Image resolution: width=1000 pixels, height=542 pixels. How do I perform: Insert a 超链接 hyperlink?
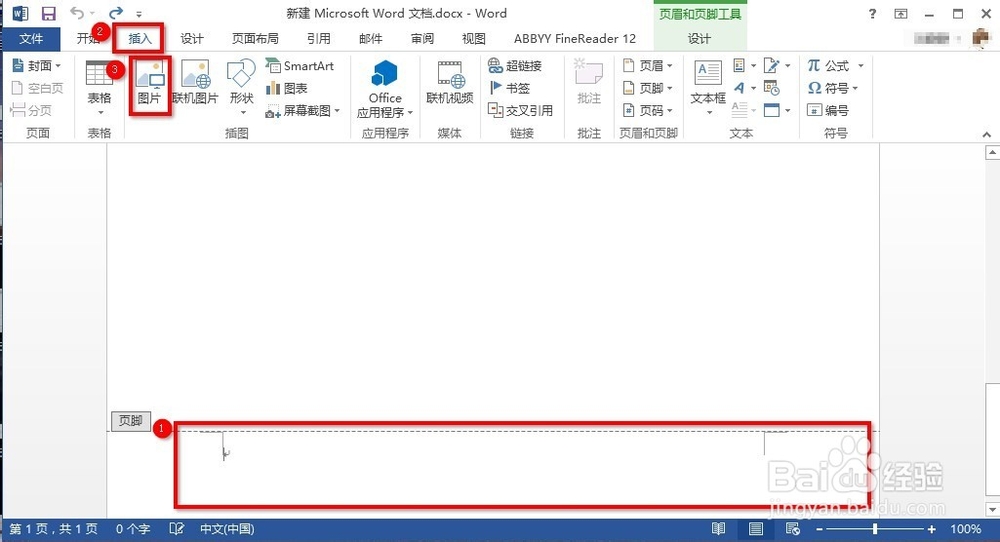pyautogui.click(x=515, y=66)
